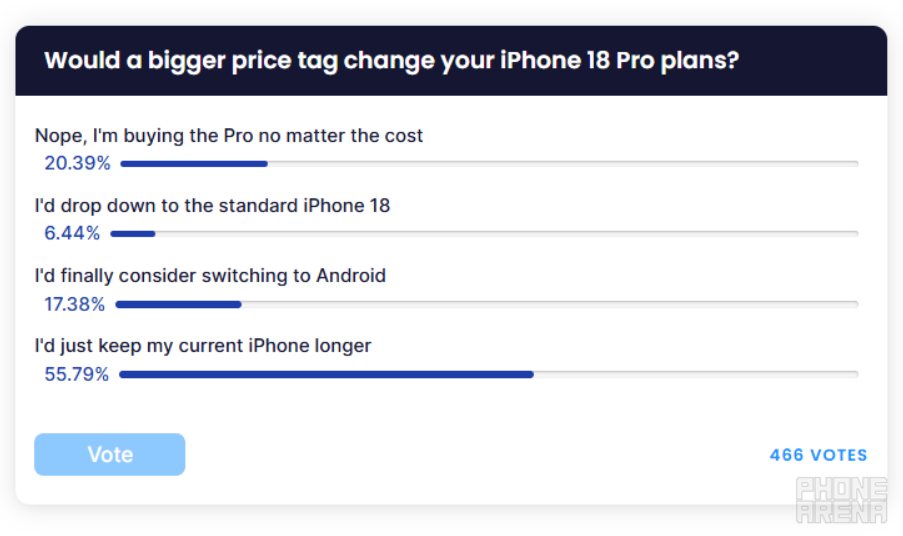
Task: Click the unfilled track of Pro bar
Action: pos(563,164)
